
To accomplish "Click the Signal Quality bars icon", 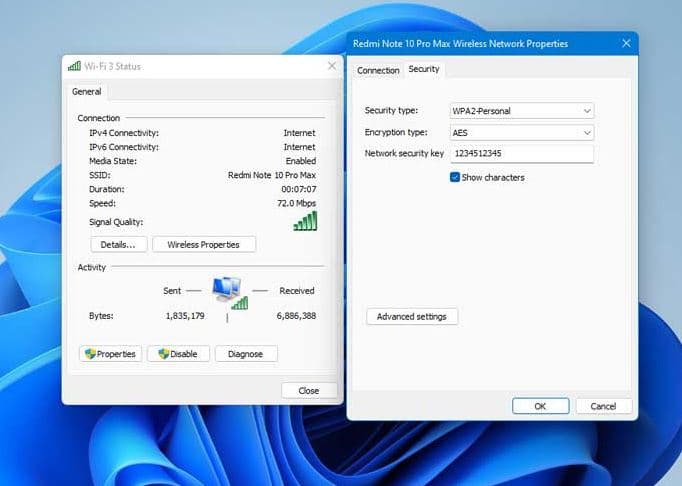I will [305, 221].
